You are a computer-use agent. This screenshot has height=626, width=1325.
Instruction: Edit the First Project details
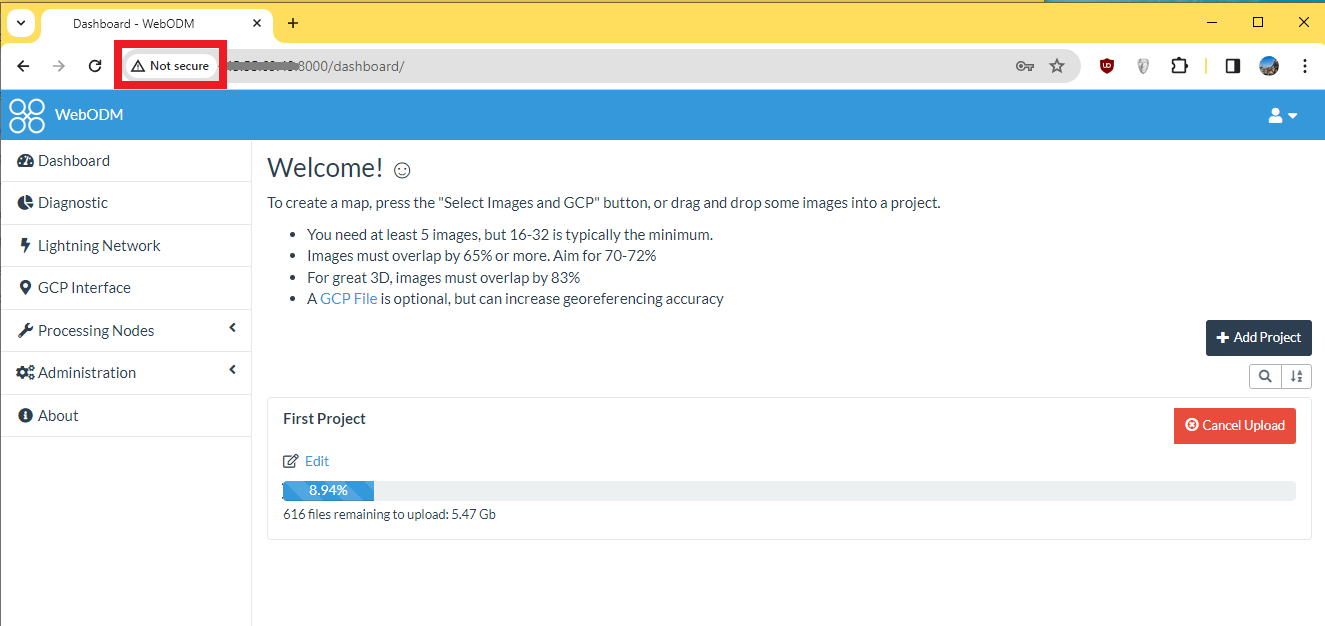coord(306,461)
